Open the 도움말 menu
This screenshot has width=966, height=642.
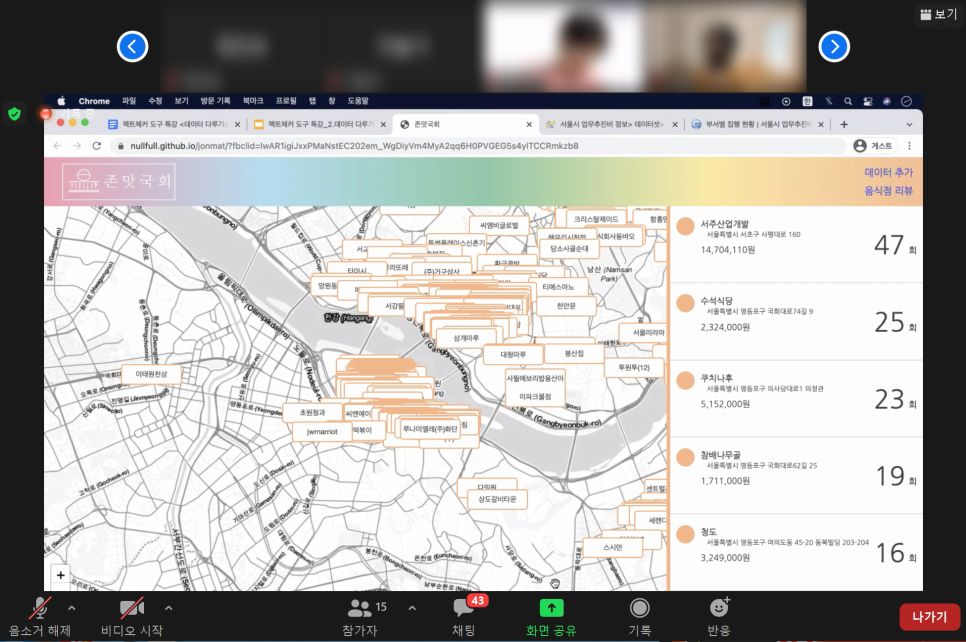358,101
